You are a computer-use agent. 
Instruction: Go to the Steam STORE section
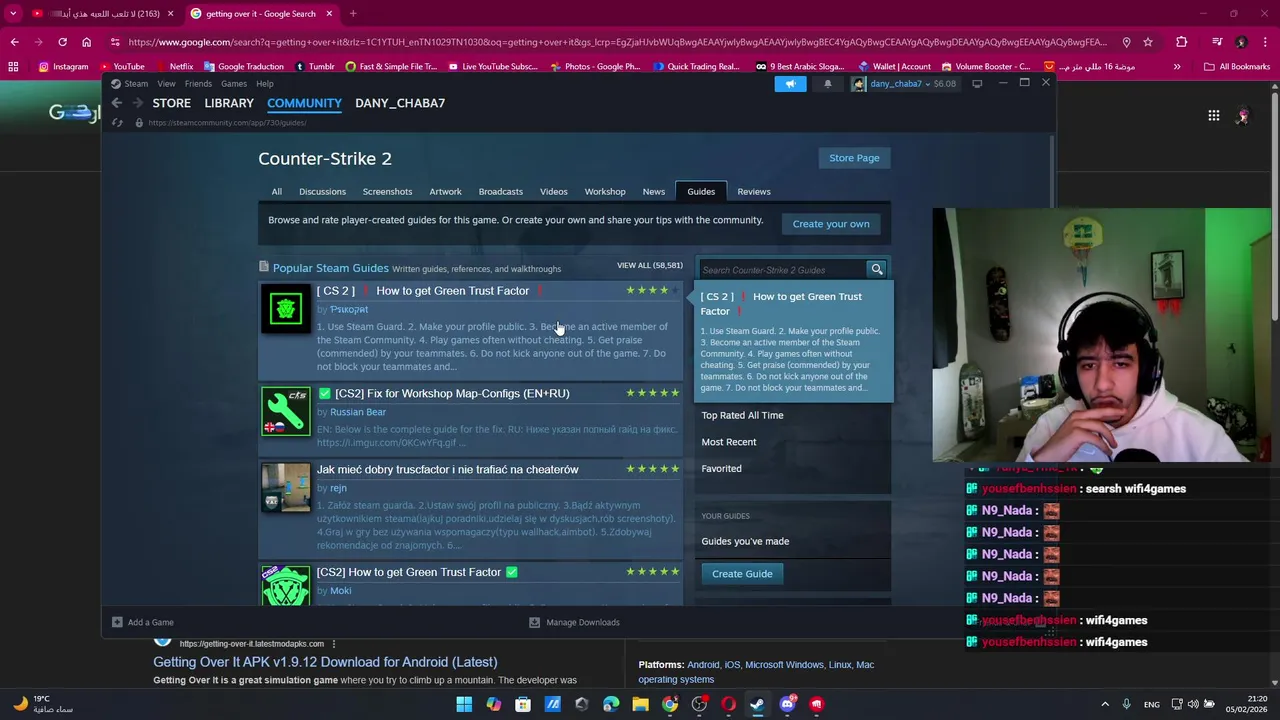(171, 103)
